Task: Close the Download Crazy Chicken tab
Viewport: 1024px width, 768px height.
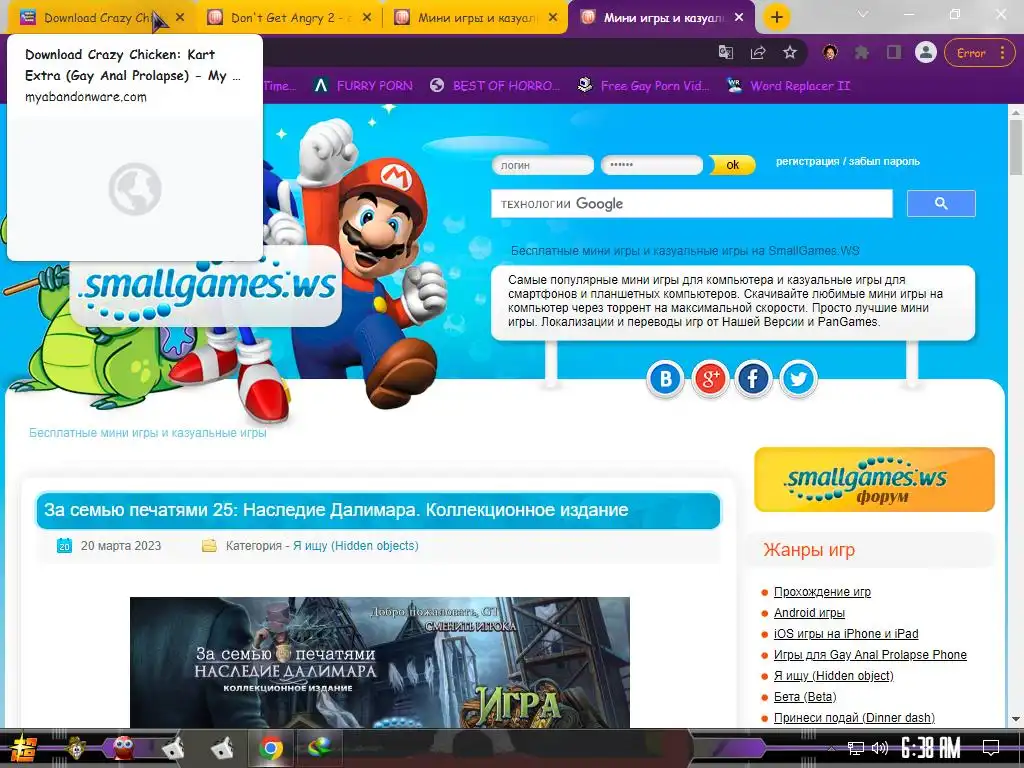Action: [180, 18]
